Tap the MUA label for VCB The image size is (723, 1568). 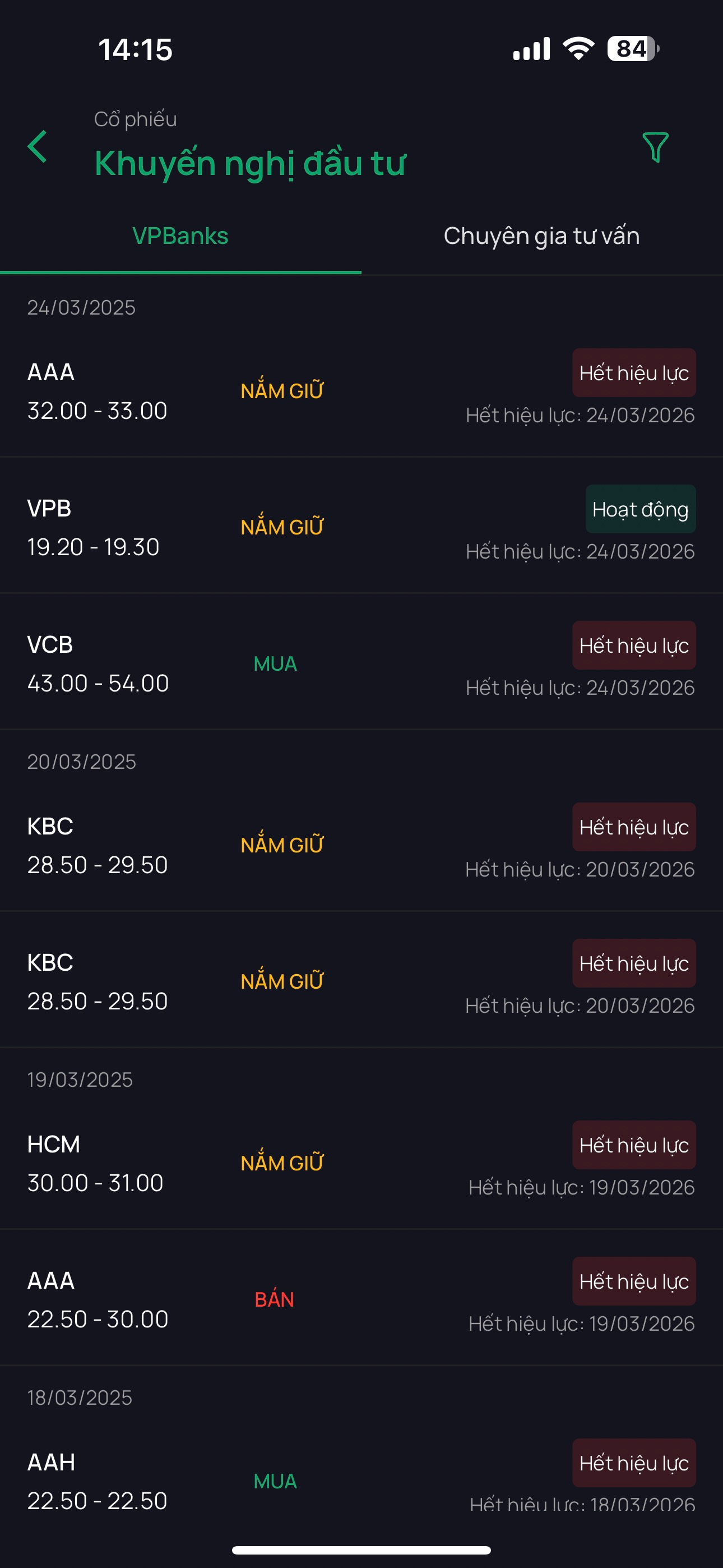click(275, 664)
